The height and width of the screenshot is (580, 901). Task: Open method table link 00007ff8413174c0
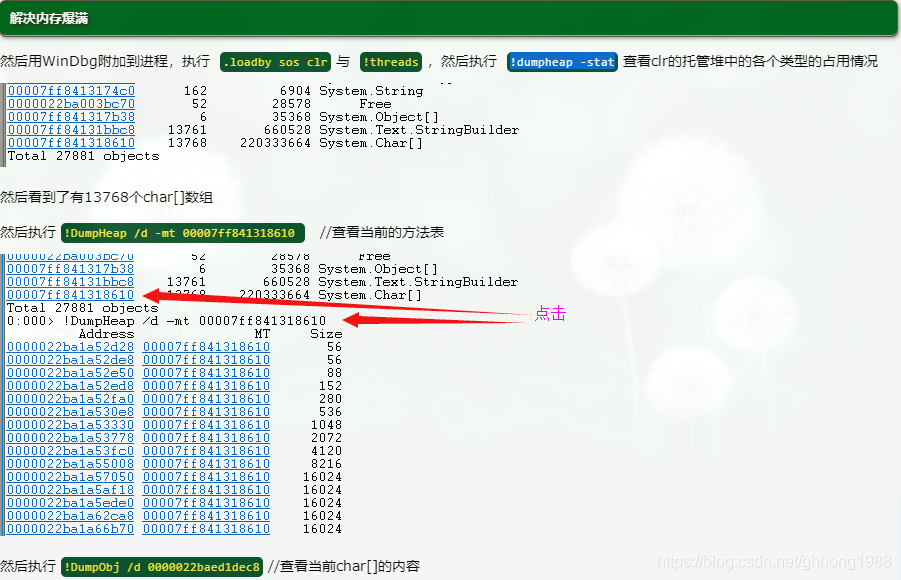[70, 91]
